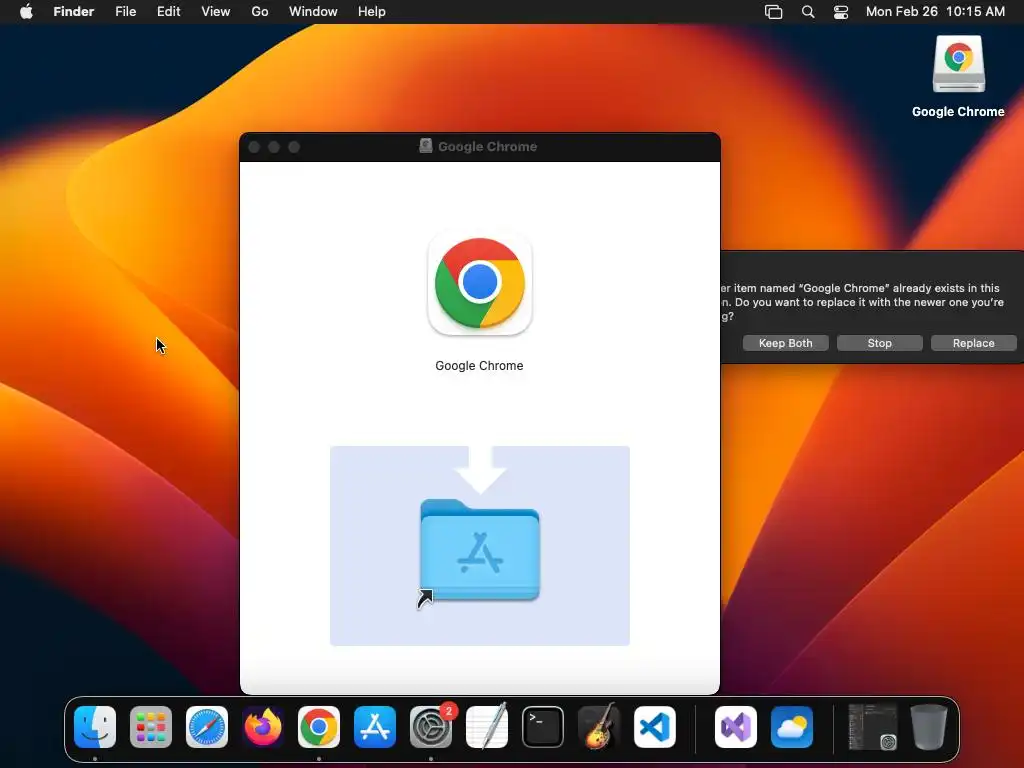Open the Window menu

(313, 11)
